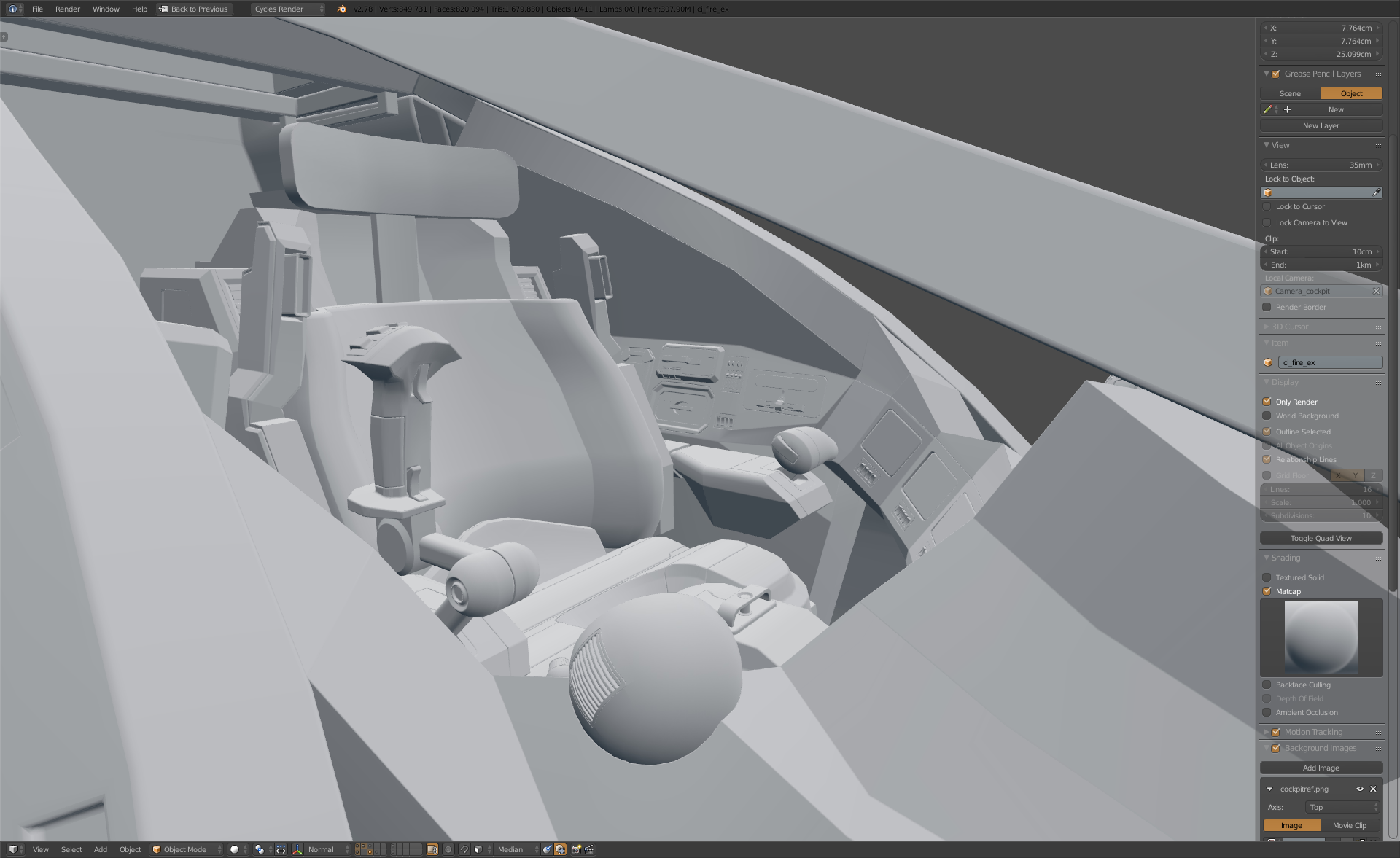Image resolution: width=1400 pixels, height=858 pixels.
Task: Click the Toggle Quad View button
Action: 1321,538
